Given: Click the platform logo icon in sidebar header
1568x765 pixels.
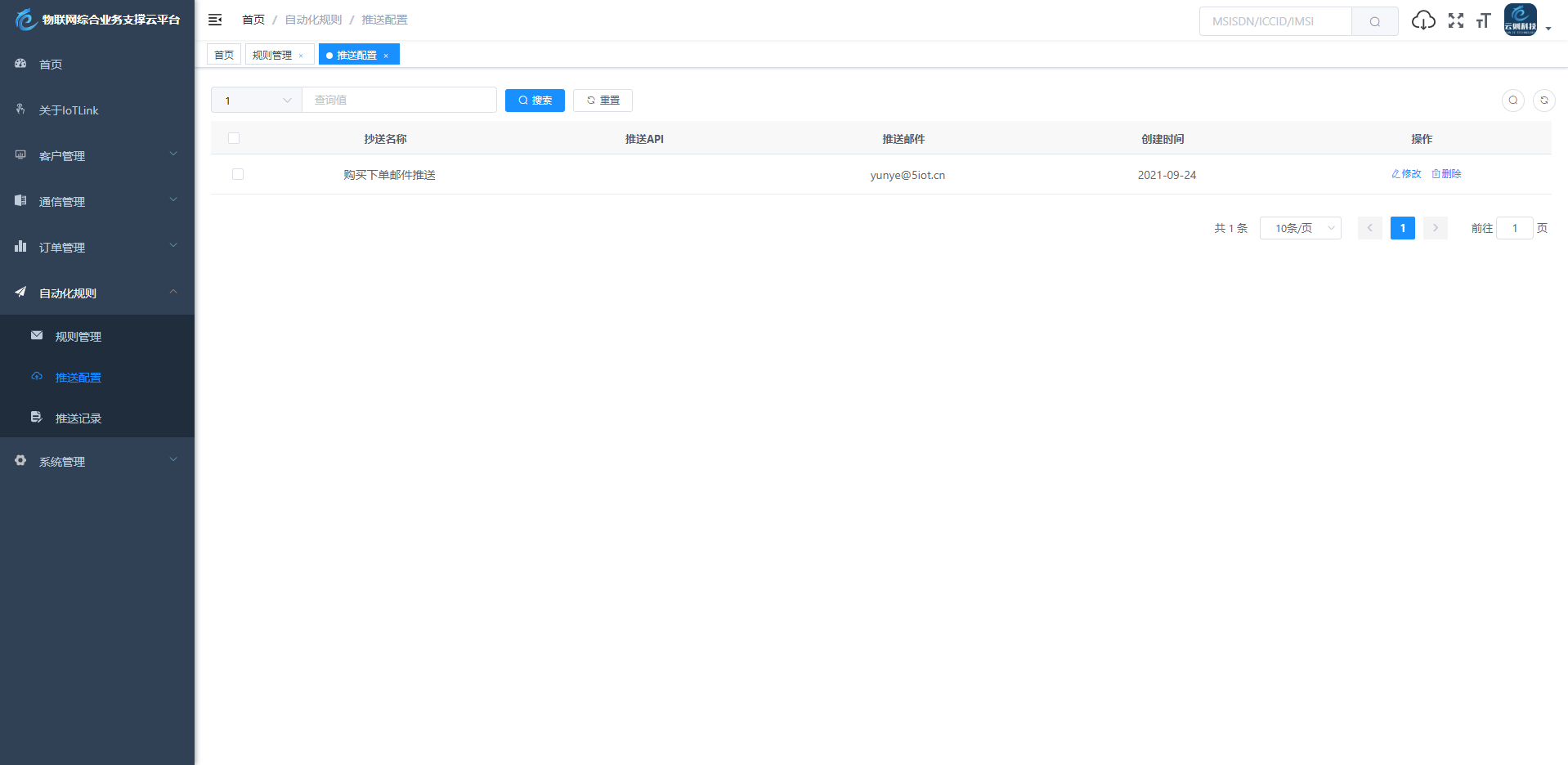Looking at the screenshot, I should [x=26, y=20].
